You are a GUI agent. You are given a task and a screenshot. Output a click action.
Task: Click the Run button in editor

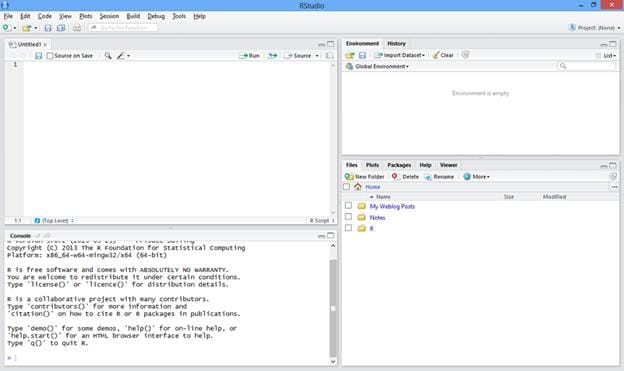pos(249,56)
